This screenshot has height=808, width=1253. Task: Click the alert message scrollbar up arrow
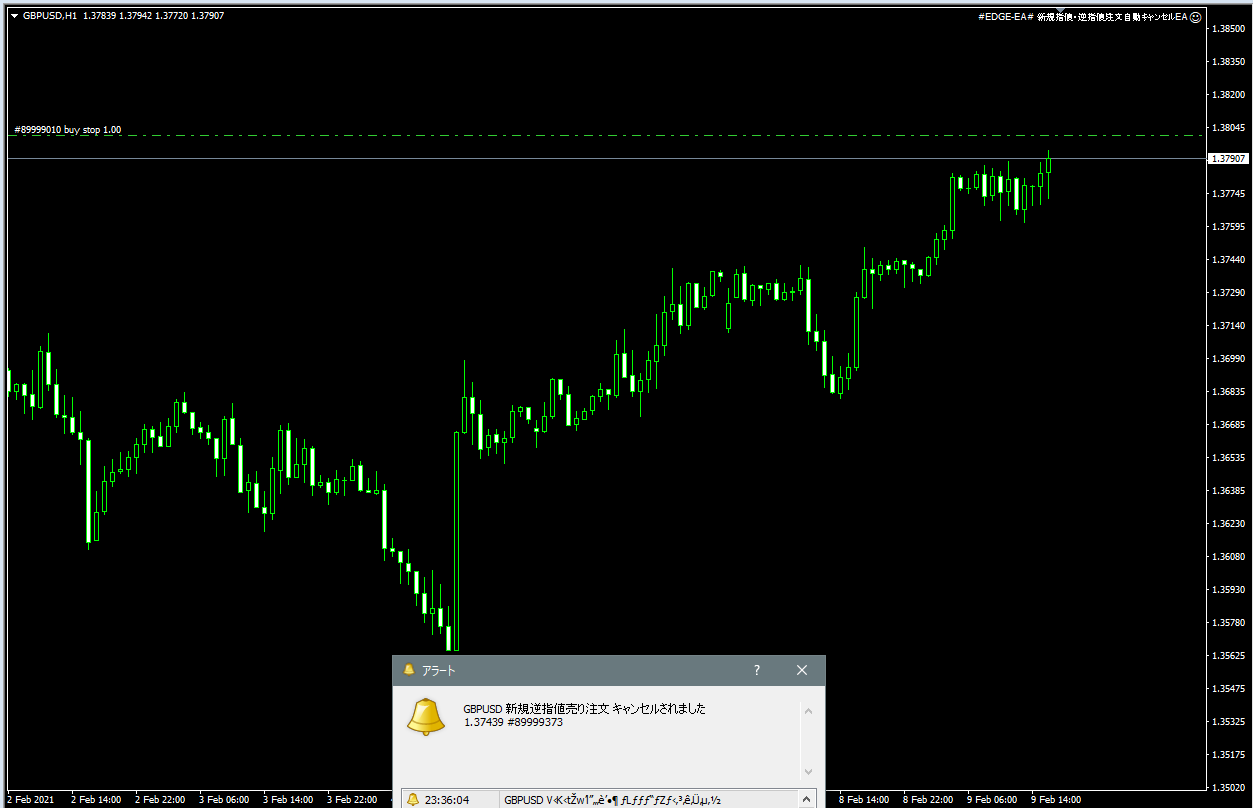809,712
